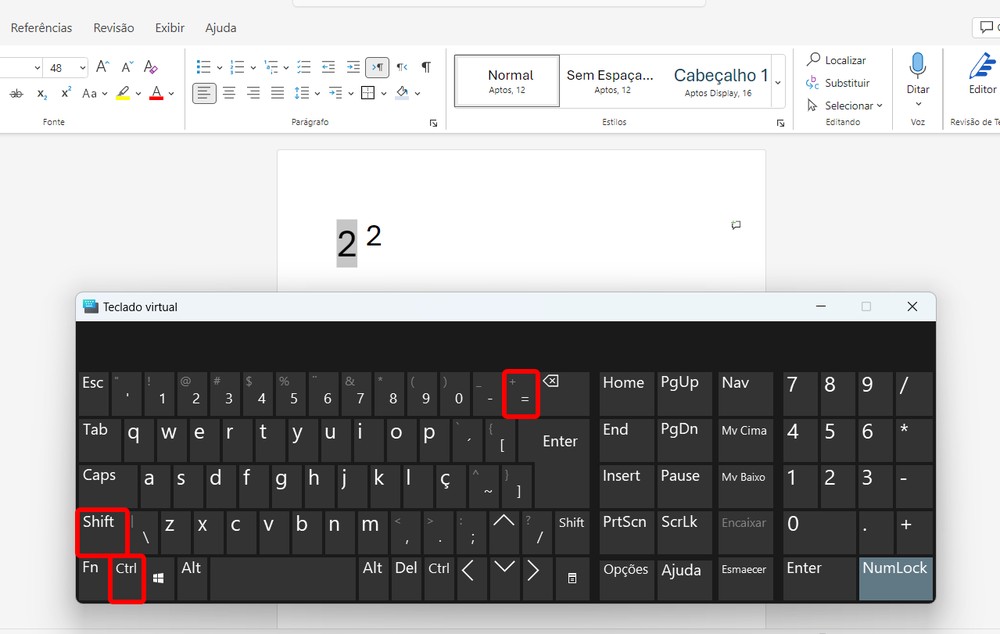Select center text alignment

coord(229,93)
